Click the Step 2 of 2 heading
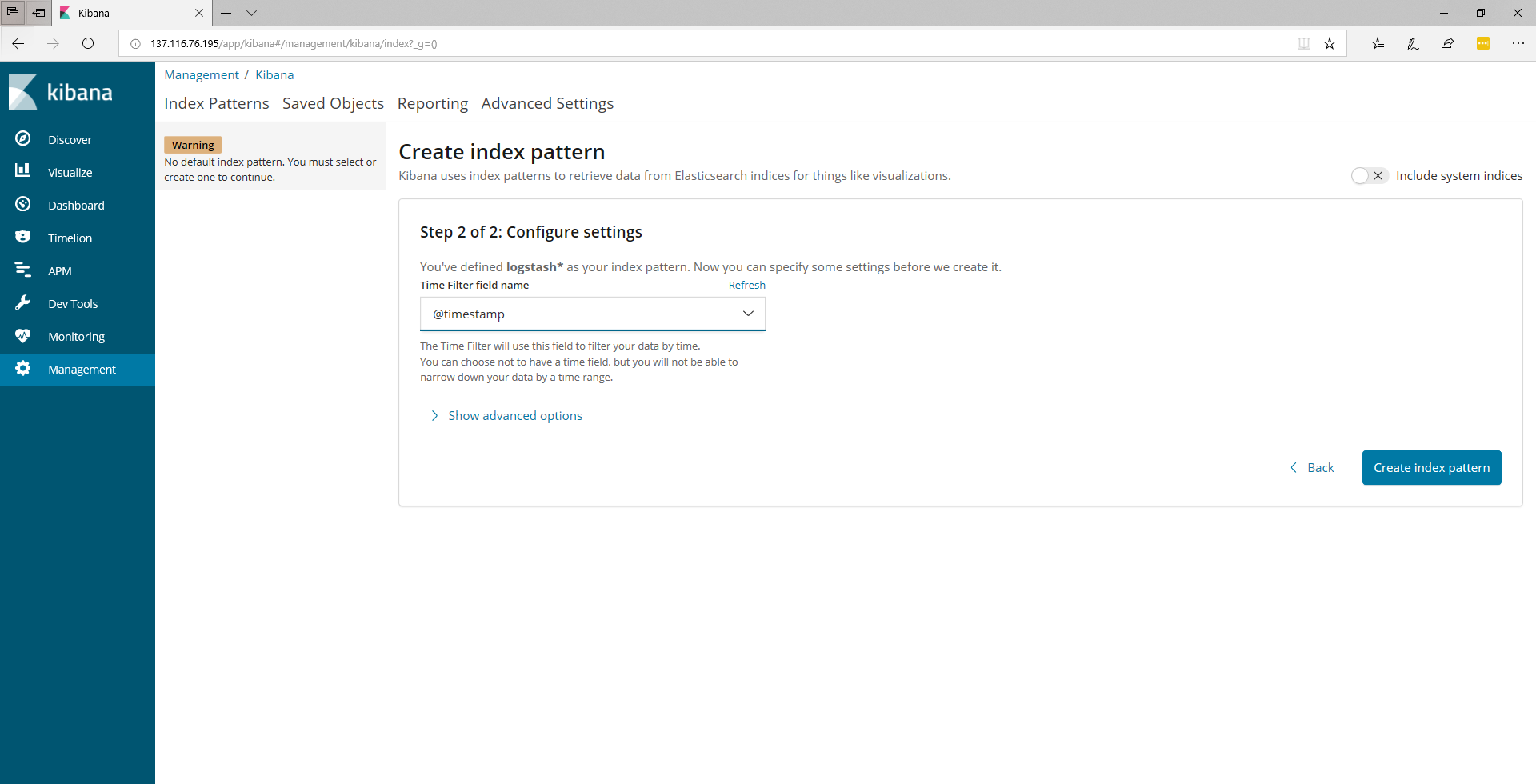The width and height of the screenshot is (1536, 784). point(531,232)
